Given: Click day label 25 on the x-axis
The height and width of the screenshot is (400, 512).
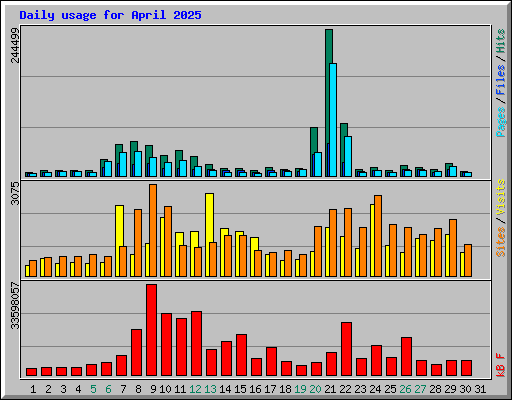Looking at the screenshot, I should pyautogui.click(x=390, y=389).
